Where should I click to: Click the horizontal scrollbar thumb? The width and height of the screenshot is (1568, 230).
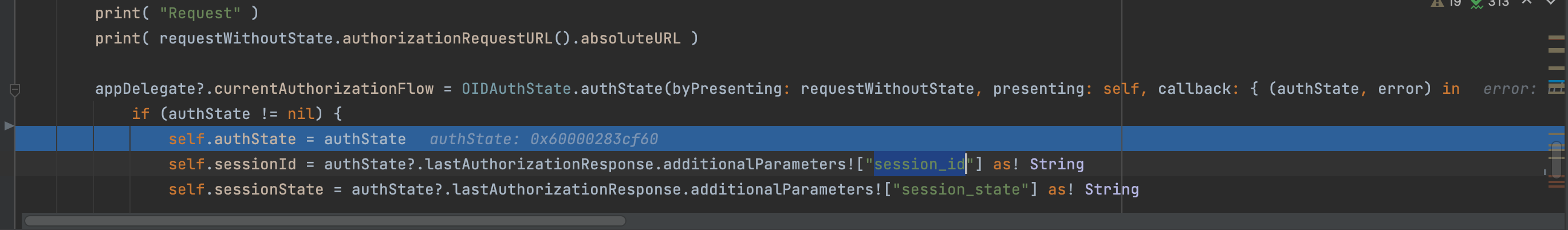tap(325, 220)
